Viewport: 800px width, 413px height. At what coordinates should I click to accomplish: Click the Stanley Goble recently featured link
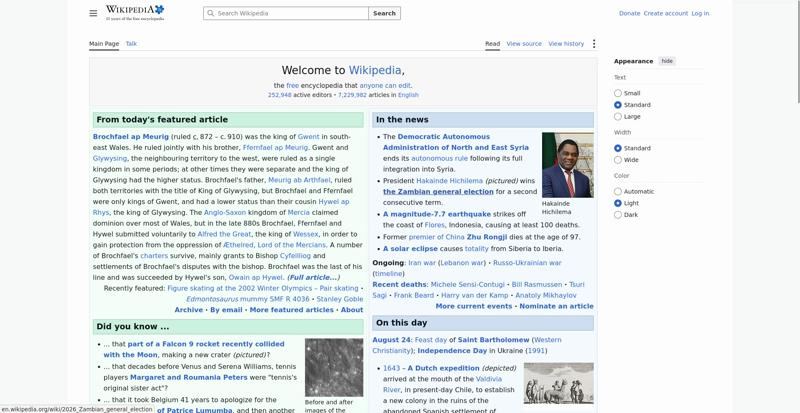pos(340,299)
